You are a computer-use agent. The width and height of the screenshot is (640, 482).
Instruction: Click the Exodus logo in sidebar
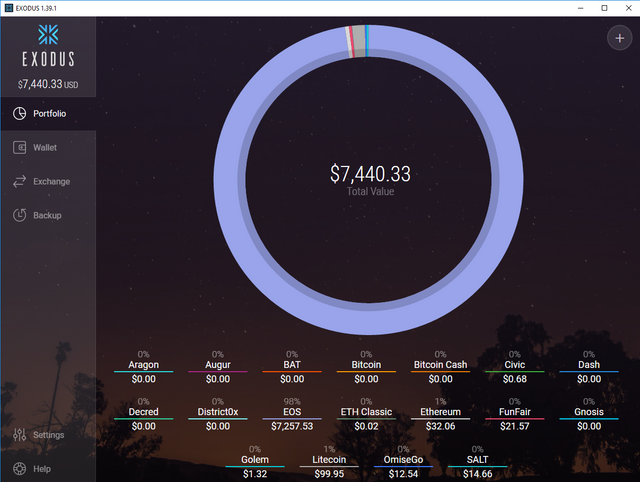tap(48, 46)
